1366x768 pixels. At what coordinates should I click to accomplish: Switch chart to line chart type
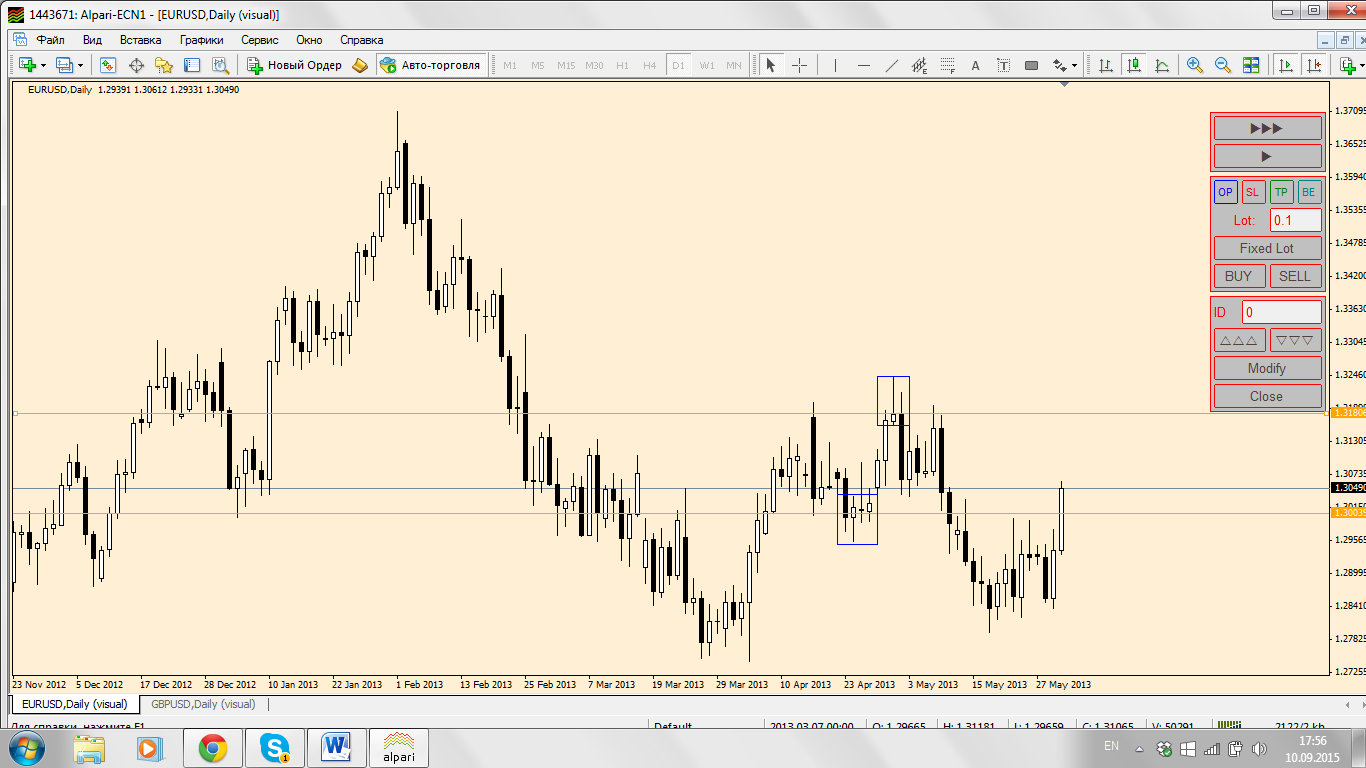point(1162,65)
